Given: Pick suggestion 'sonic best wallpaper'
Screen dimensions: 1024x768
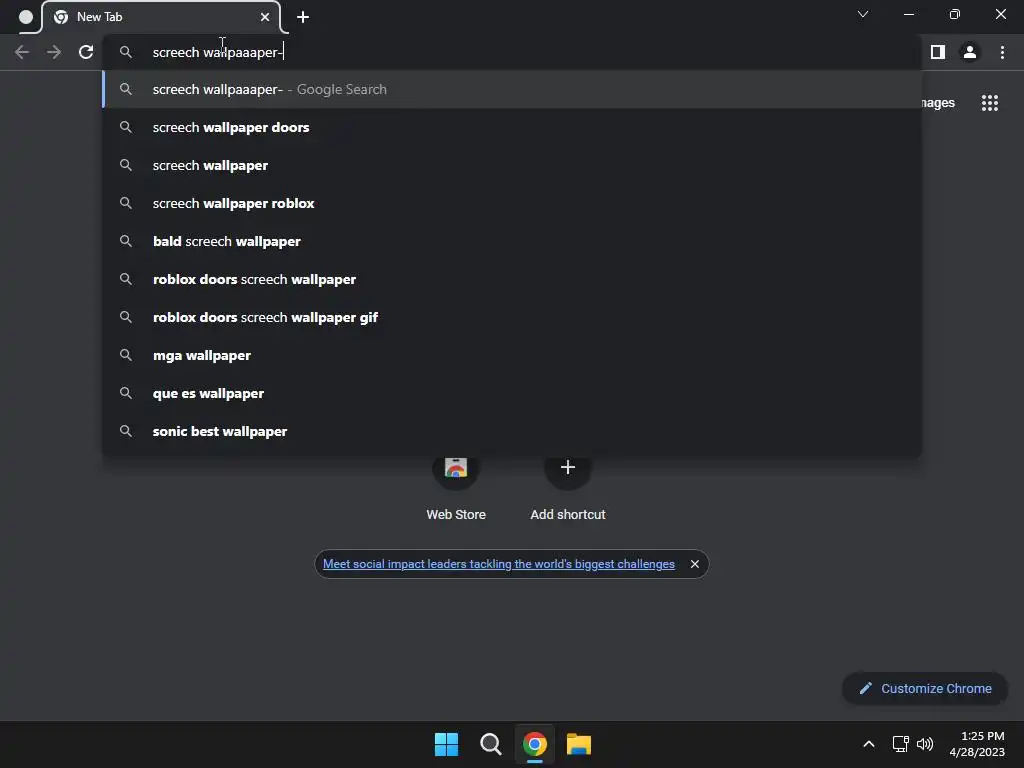Looking at the screenshot, I should [x=512, y=431].
